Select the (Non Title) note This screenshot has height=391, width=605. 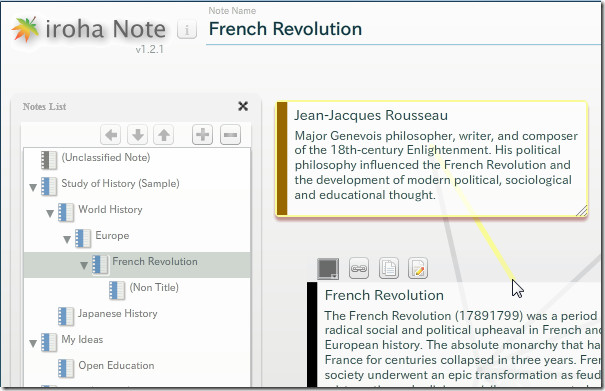(154, 288)
